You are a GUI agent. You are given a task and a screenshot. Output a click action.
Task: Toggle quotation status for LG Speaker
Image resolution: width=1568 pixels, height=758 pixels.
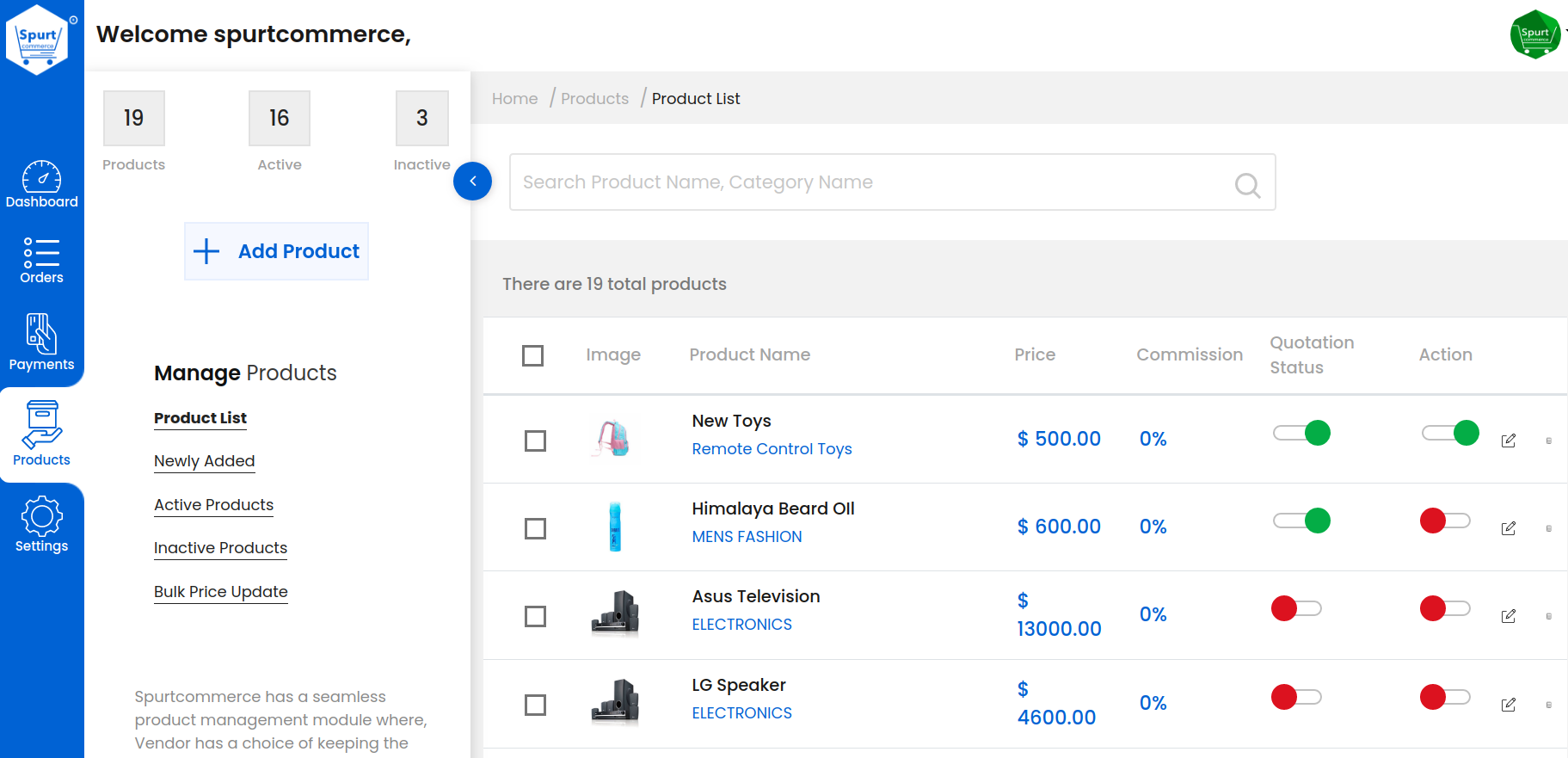[x=1296, y=697]
